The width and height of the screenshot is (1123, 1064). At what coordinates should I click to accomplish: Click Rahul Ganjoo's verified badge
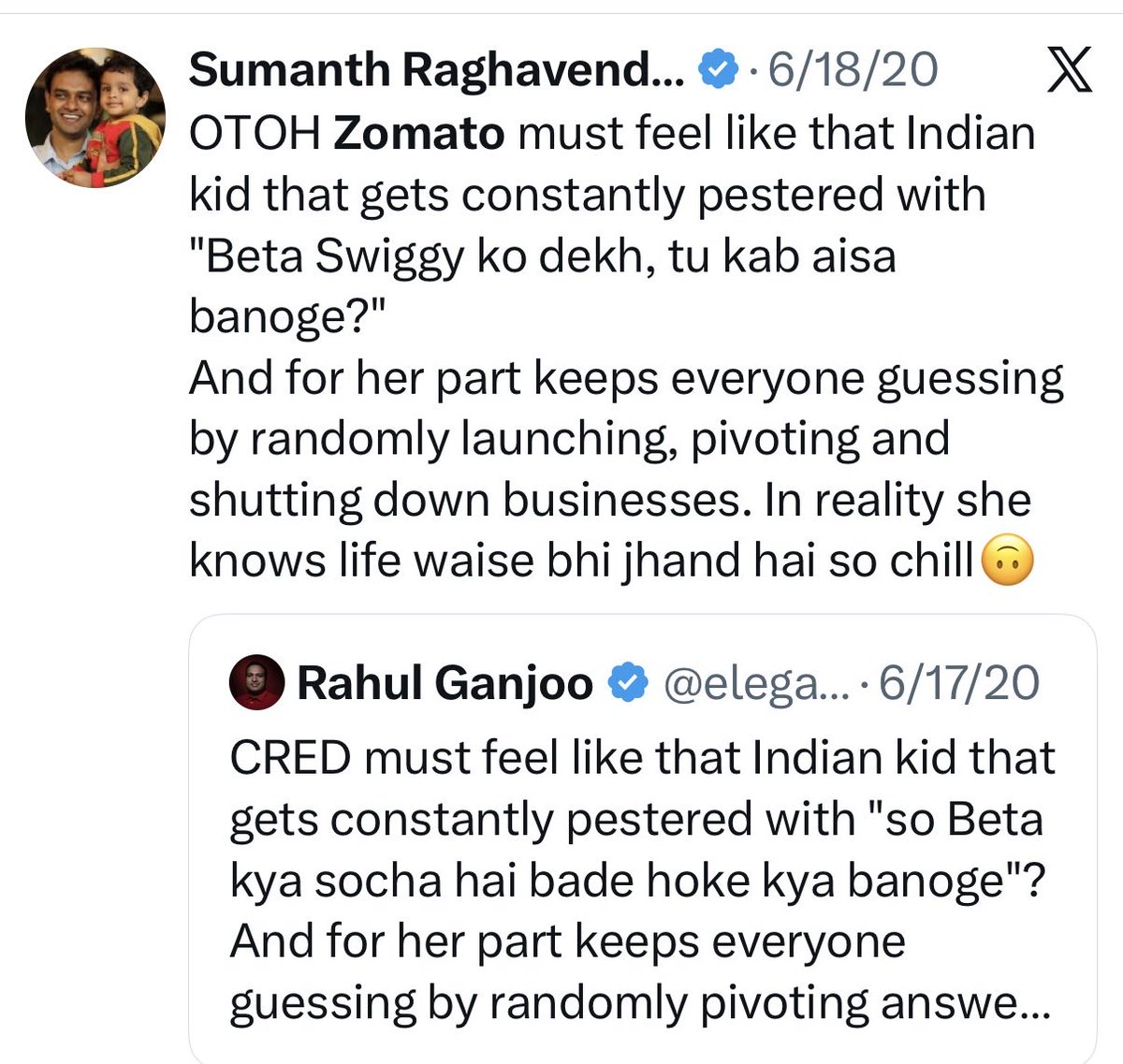coord(628,684)
